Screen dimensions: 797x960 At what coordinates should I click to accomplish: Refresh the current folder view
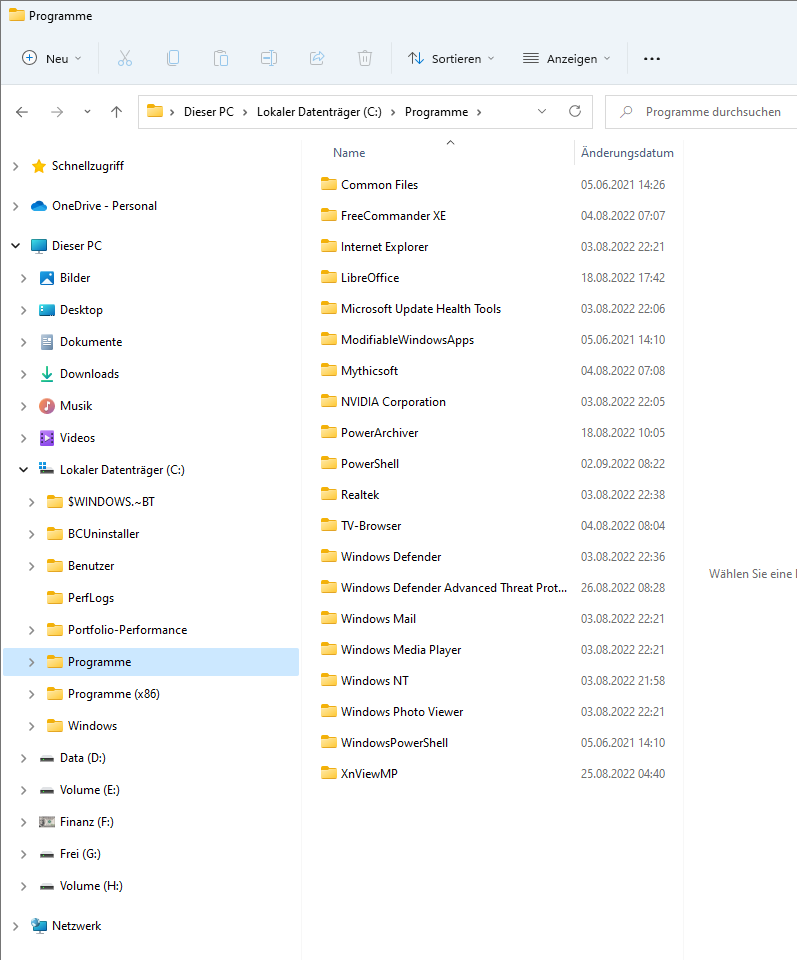coord(575,111)
